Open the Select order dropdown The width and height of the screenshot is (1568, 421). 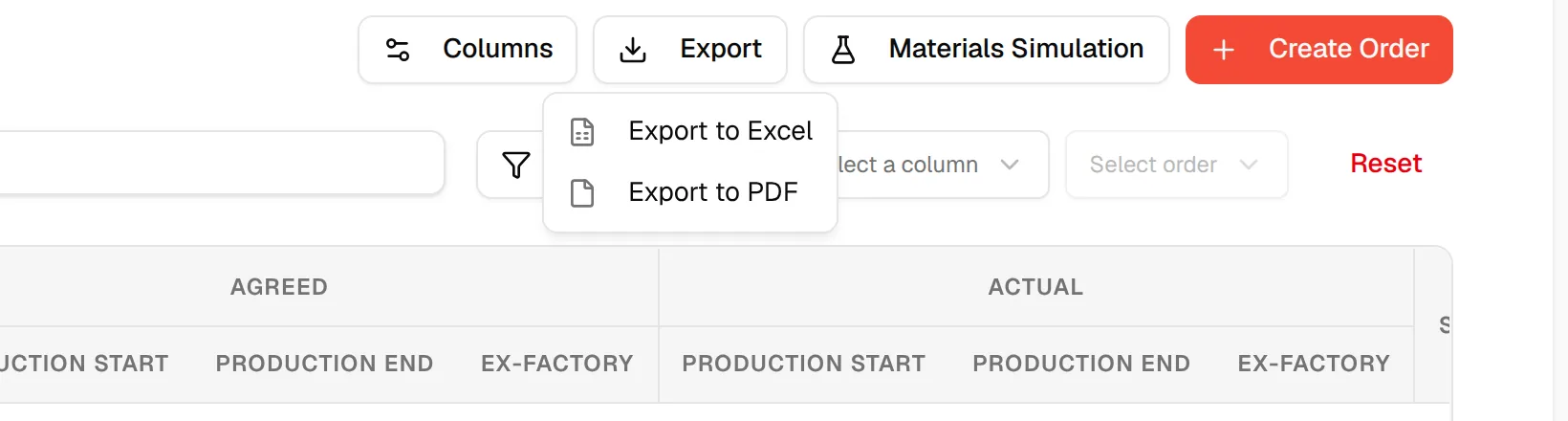[1177, 165]
